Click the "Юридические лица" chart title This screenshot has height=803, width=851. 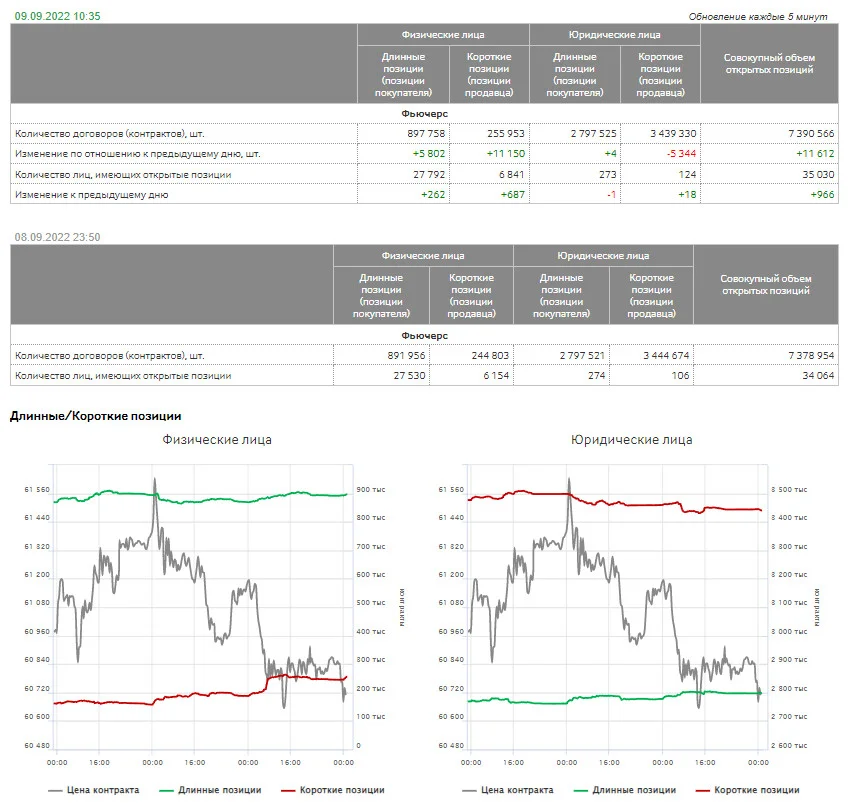(632, 439)
